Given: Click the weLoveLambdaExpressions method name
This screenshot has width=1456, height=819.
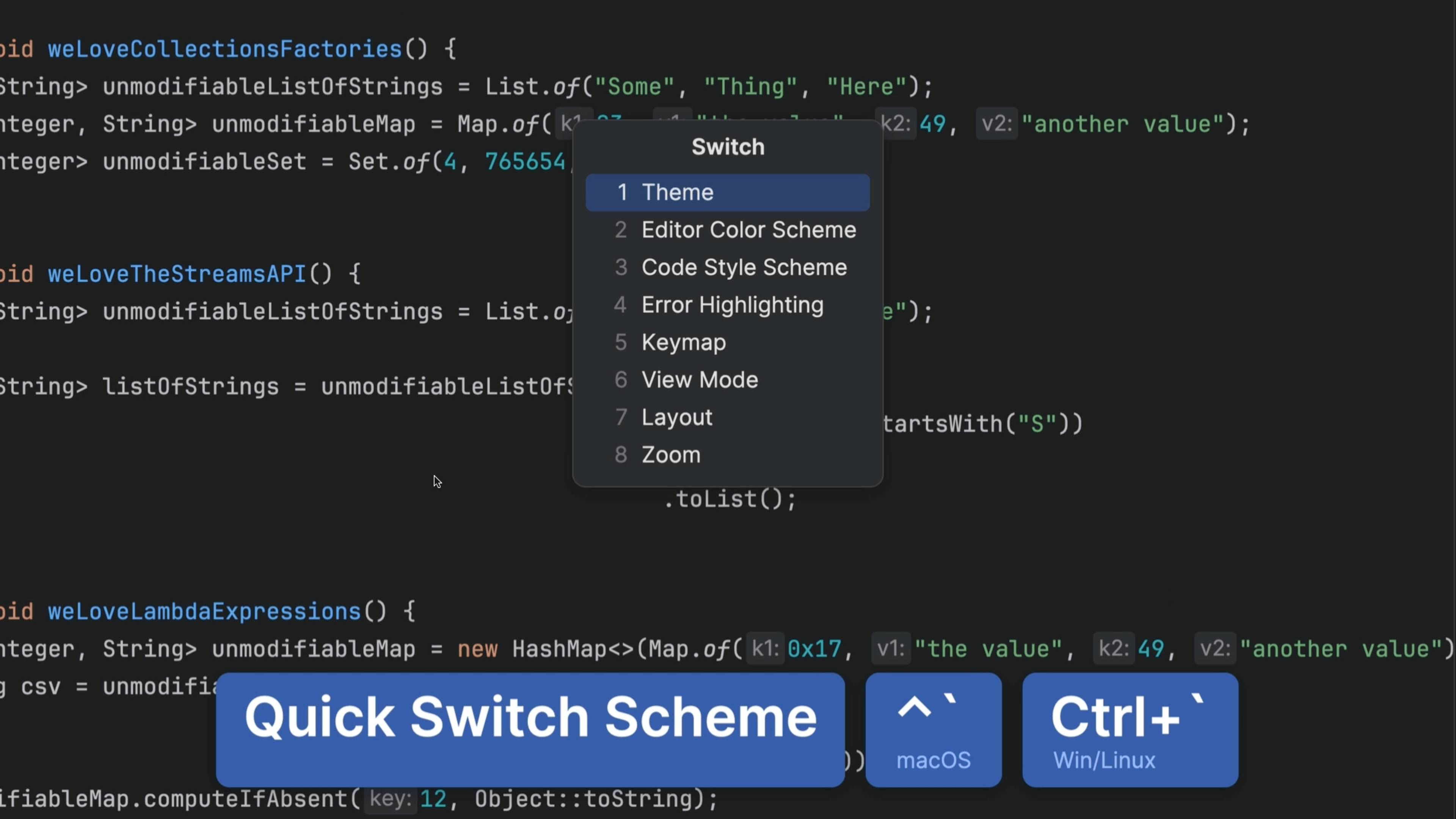Looking at the screenshot, I should click(204, 612).
